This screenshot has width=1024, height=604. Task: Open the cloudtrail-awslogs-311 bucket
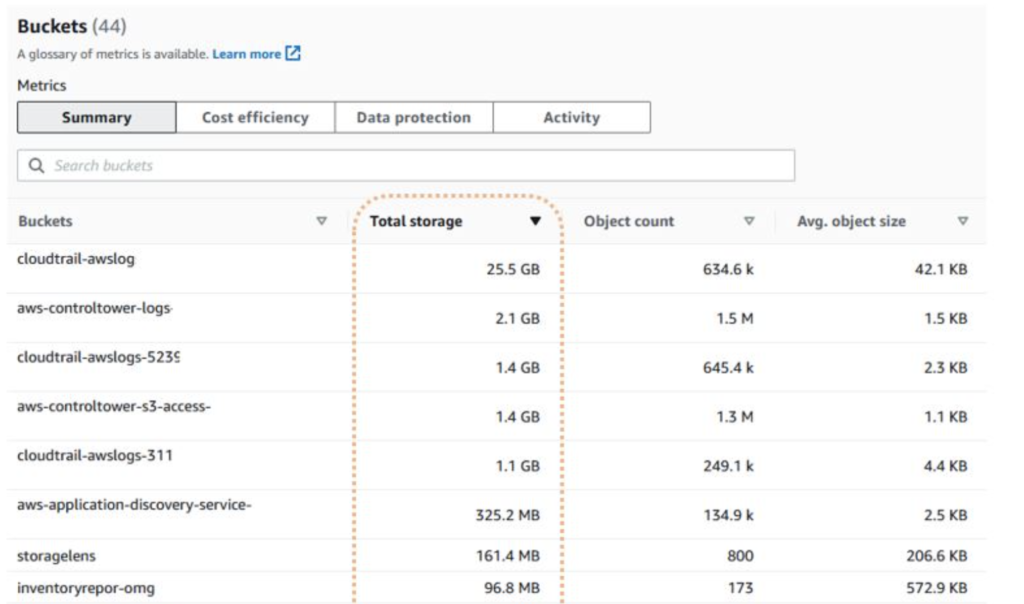coord(95,455)
